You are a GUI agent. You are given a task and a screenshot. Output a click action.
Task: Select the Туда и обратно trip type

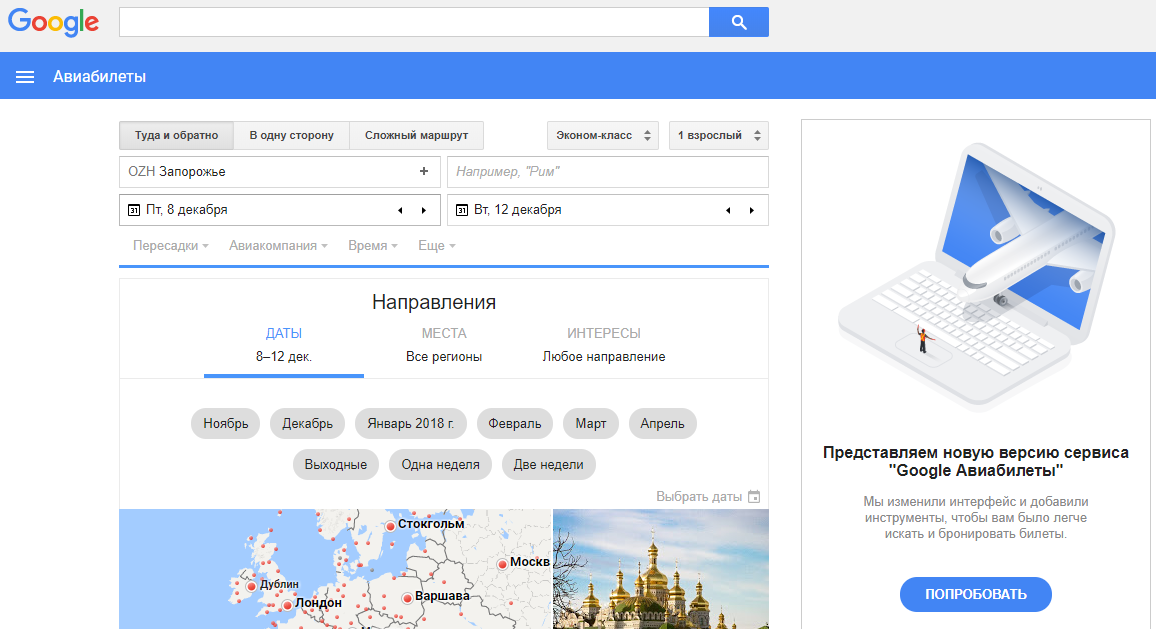point(176,136)
